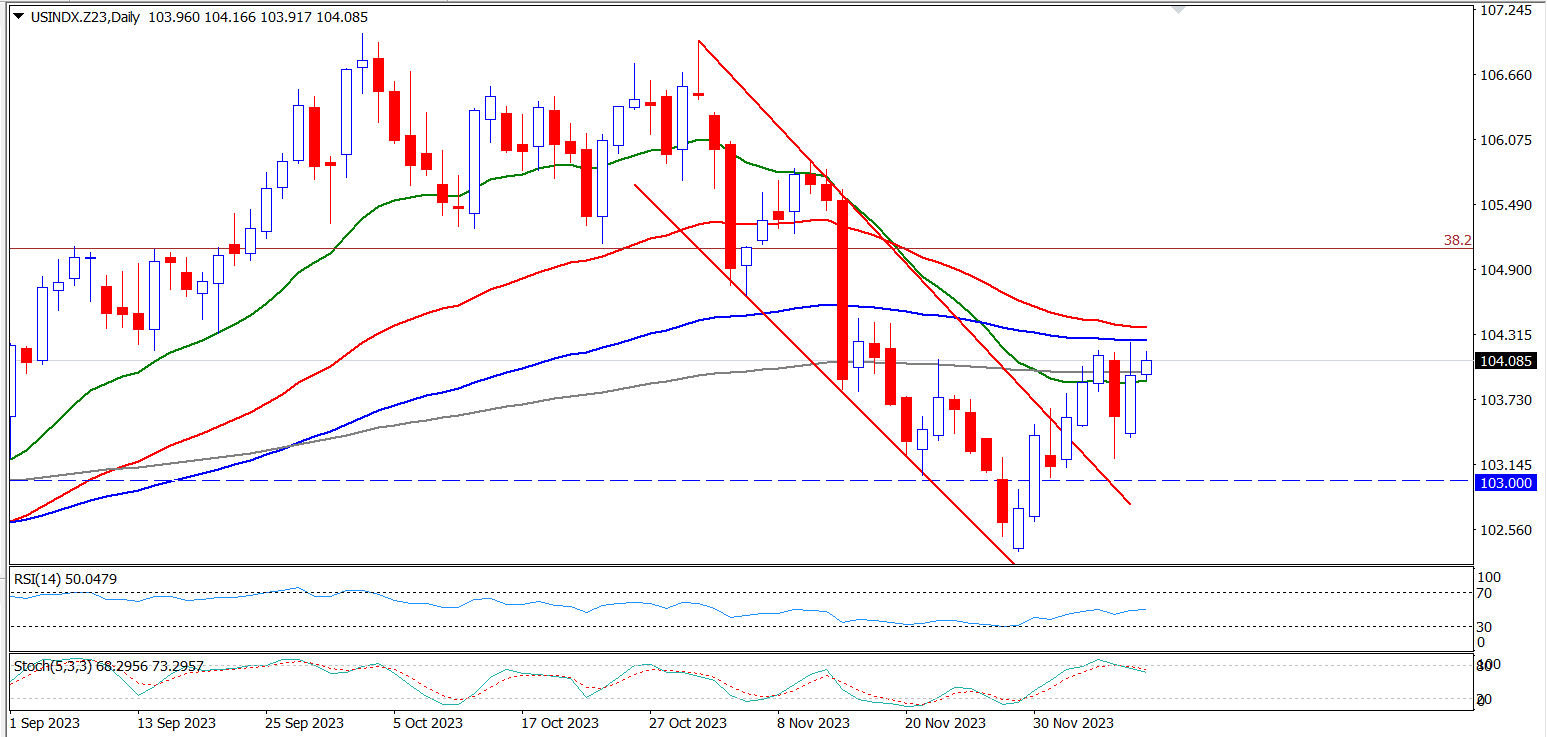Screen dimensions: 1547x737
Task: Click the 30 Nov 2023 date label
Action: click(1072, 723)
